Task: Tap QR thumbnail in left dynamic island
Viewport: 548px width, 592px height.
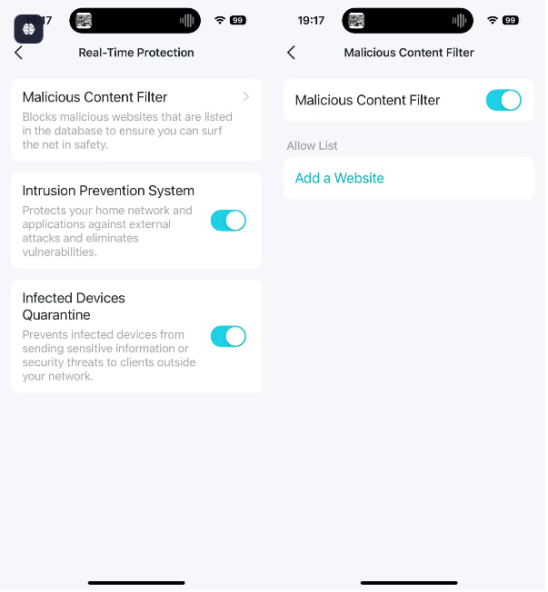Action: pos(84,21)
